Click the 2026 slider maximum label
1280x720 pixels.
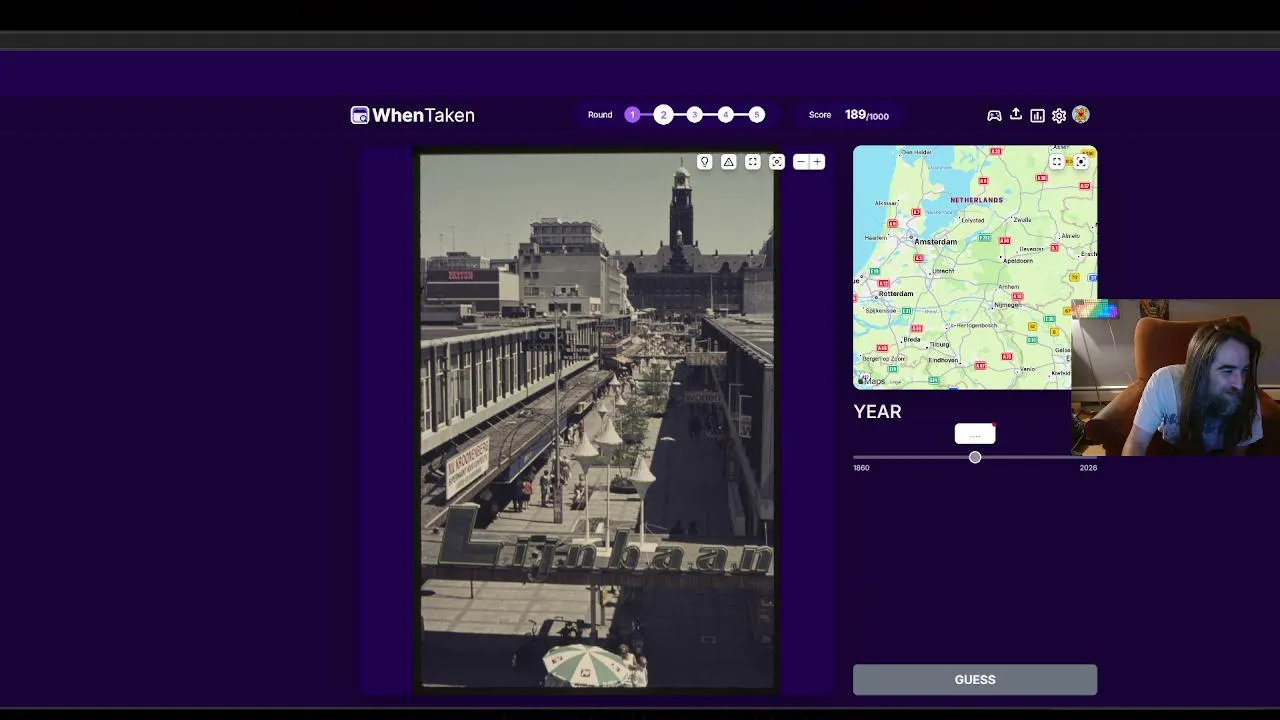[1088, 468]
